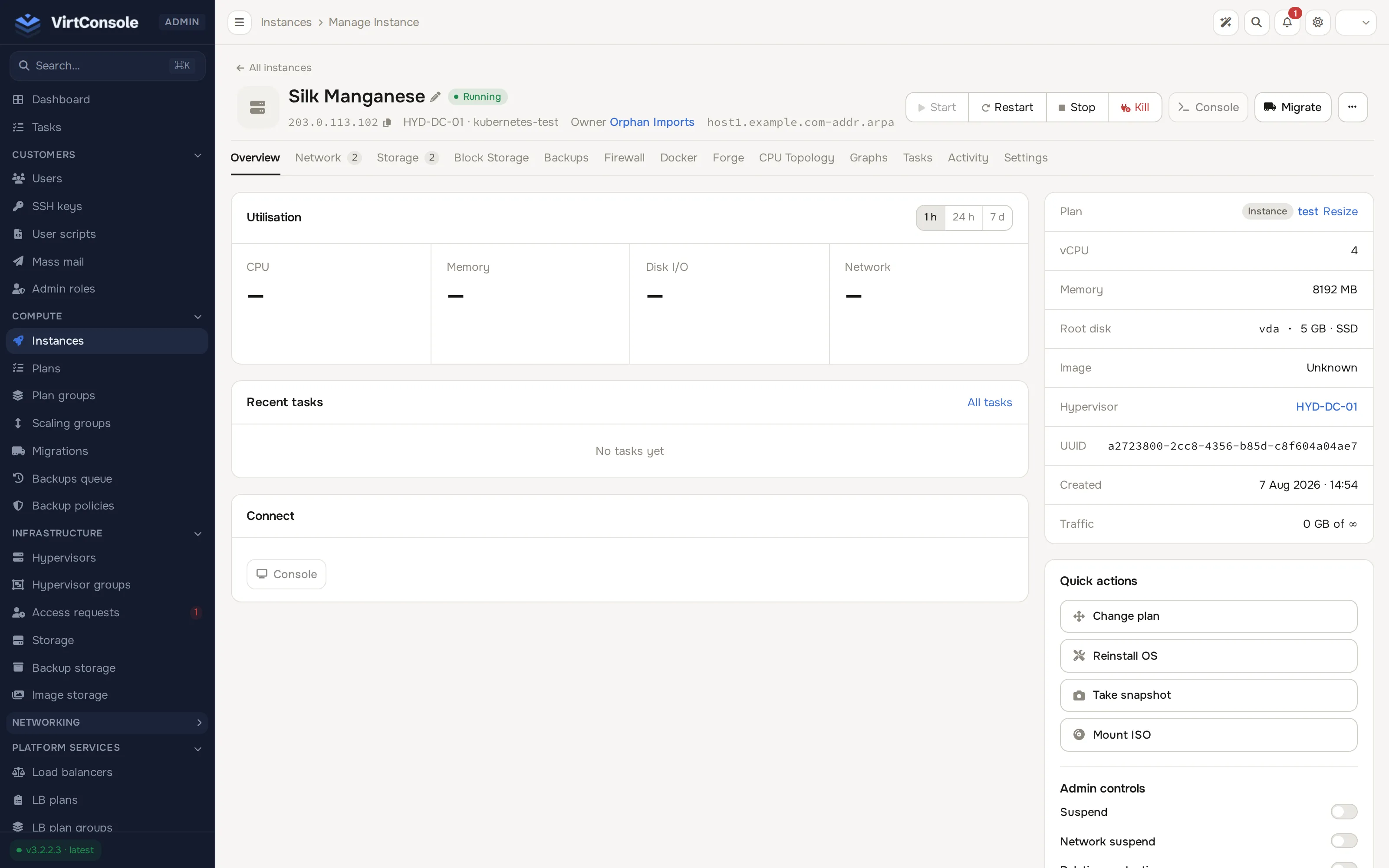The height and width of the screenshot is (868, 1389).
Task: Open the Orphan Imports owner link
Action: 652,122
